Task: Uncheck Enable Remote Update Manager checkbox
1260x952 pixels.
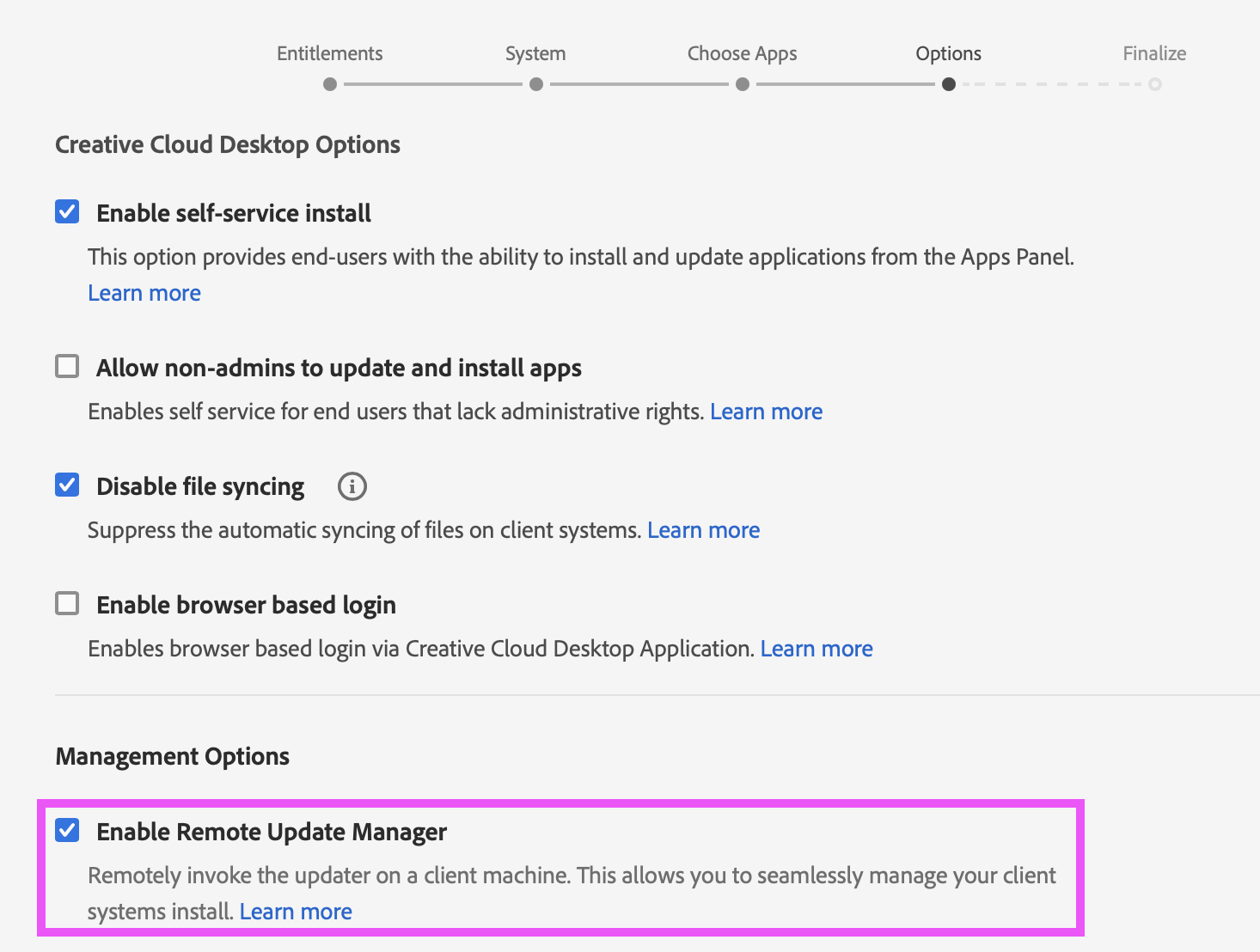Action: point(67,831)
